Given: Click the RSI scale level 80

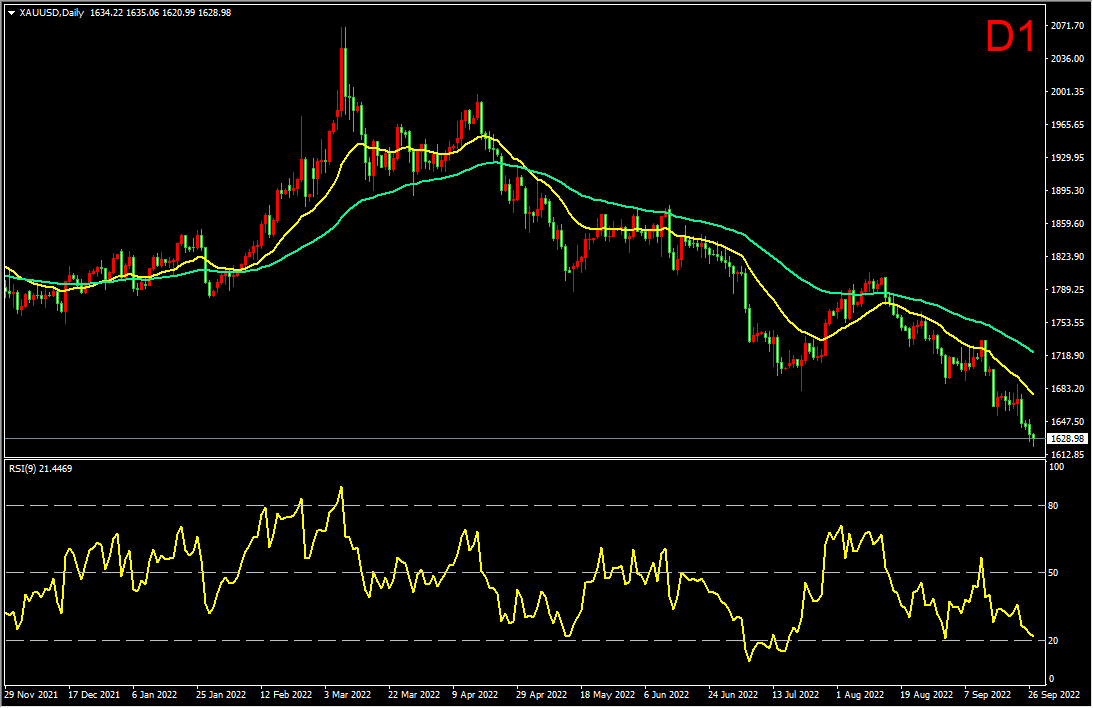Looking at the screenshot, I should pos(1053,506).
